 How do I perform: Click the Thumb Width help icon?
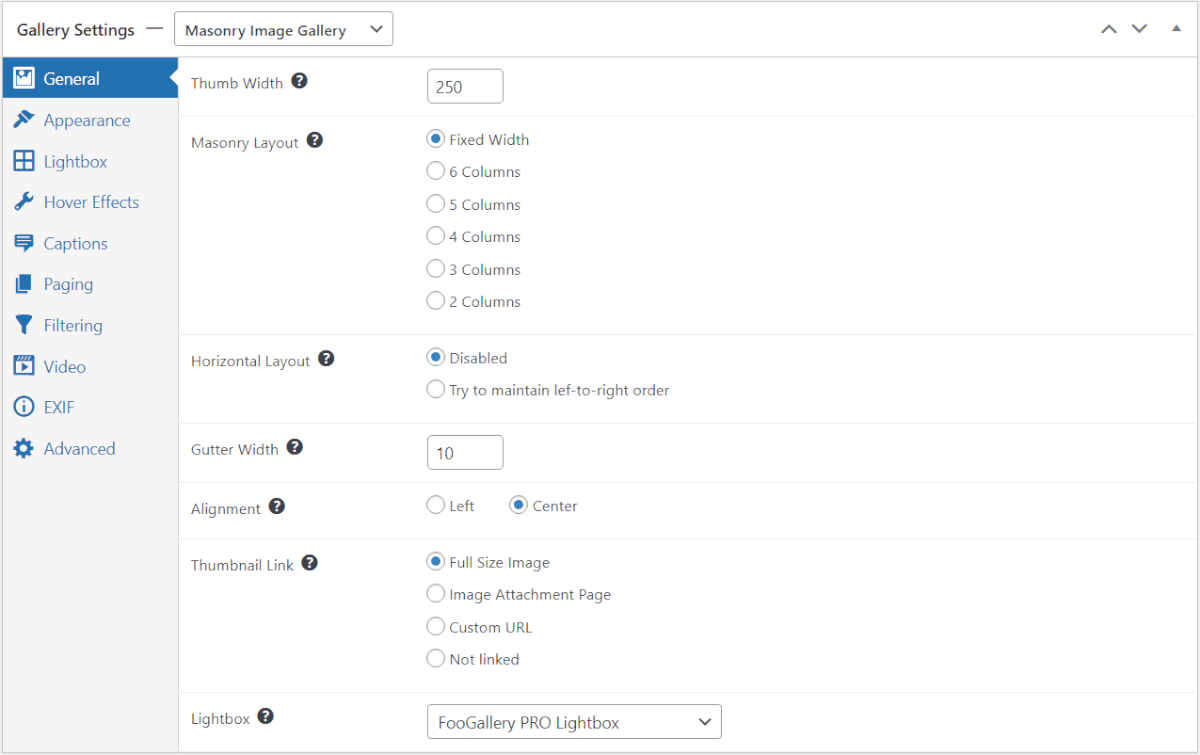[x=299, y=82]
